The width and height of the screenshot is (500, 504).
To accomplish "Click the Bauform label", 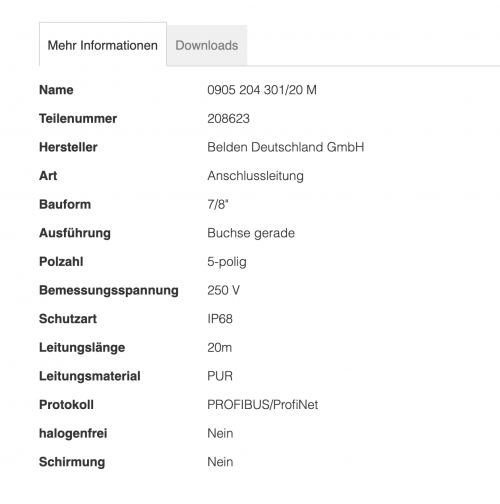I will tap(65, 204).
